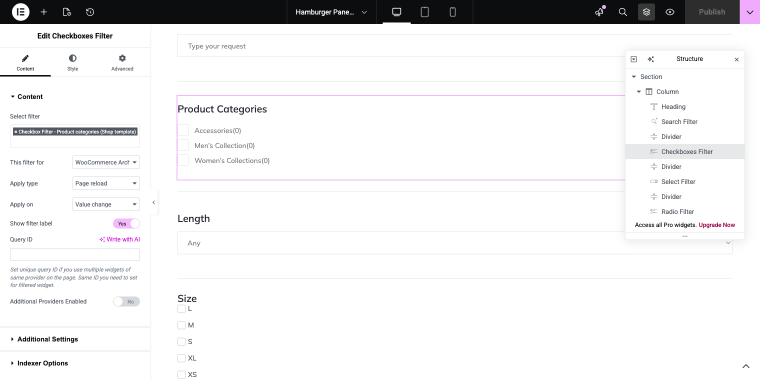760x380 pixels.
Task: Toggle Additional Providers Enabled switch
Action: click(127, 301)
